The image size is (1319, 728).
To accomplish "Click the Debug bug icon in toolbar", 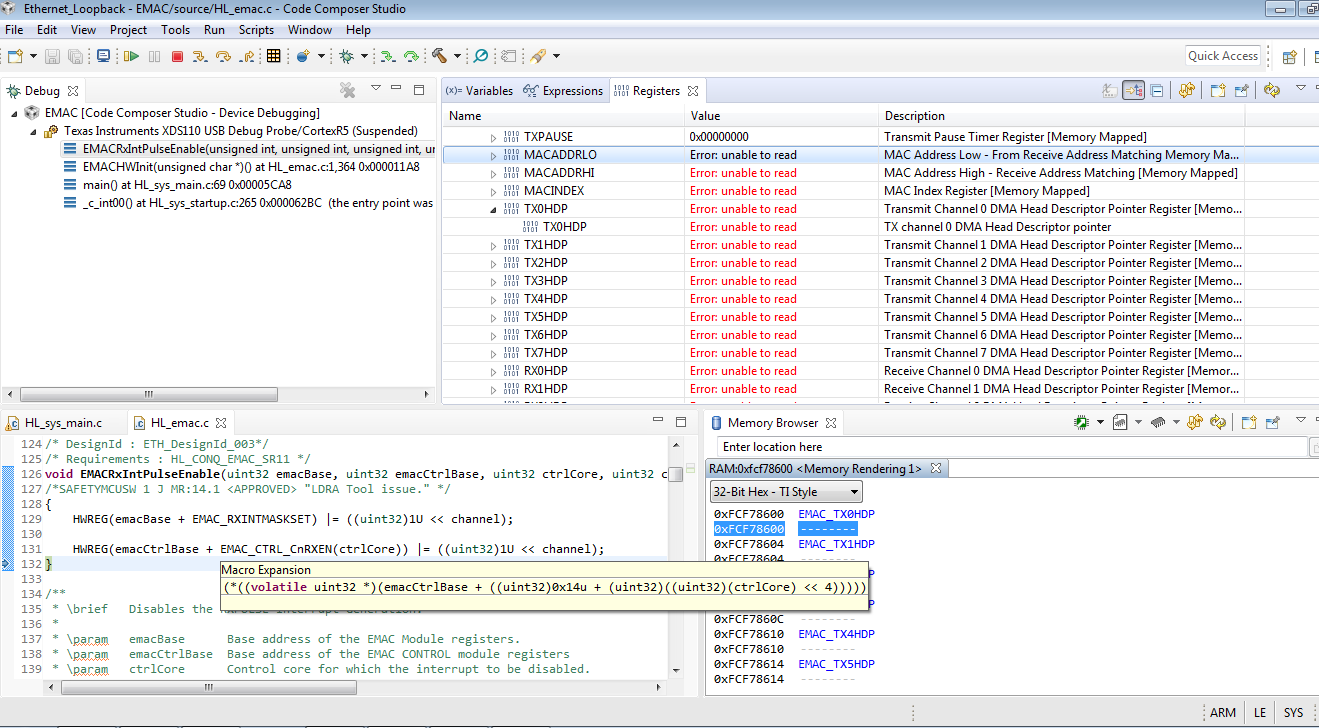I will [x=346, y=57].
